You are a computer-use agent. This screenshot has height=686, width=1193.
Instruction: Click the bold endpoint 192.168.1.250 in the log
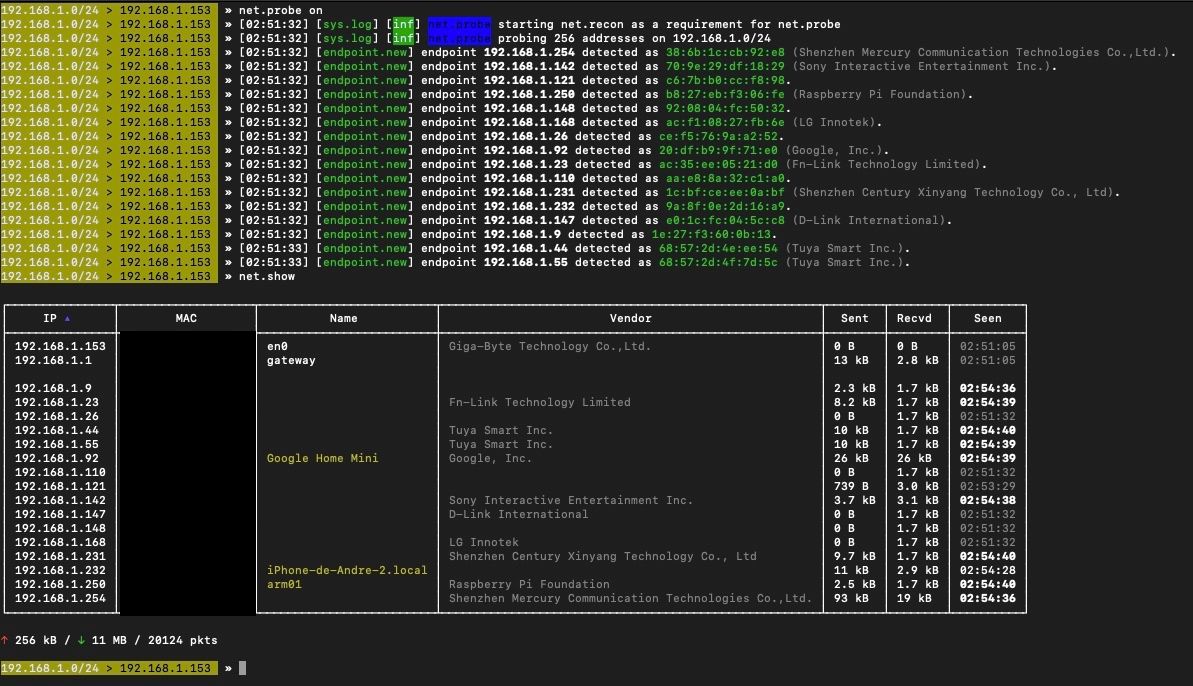530,94
